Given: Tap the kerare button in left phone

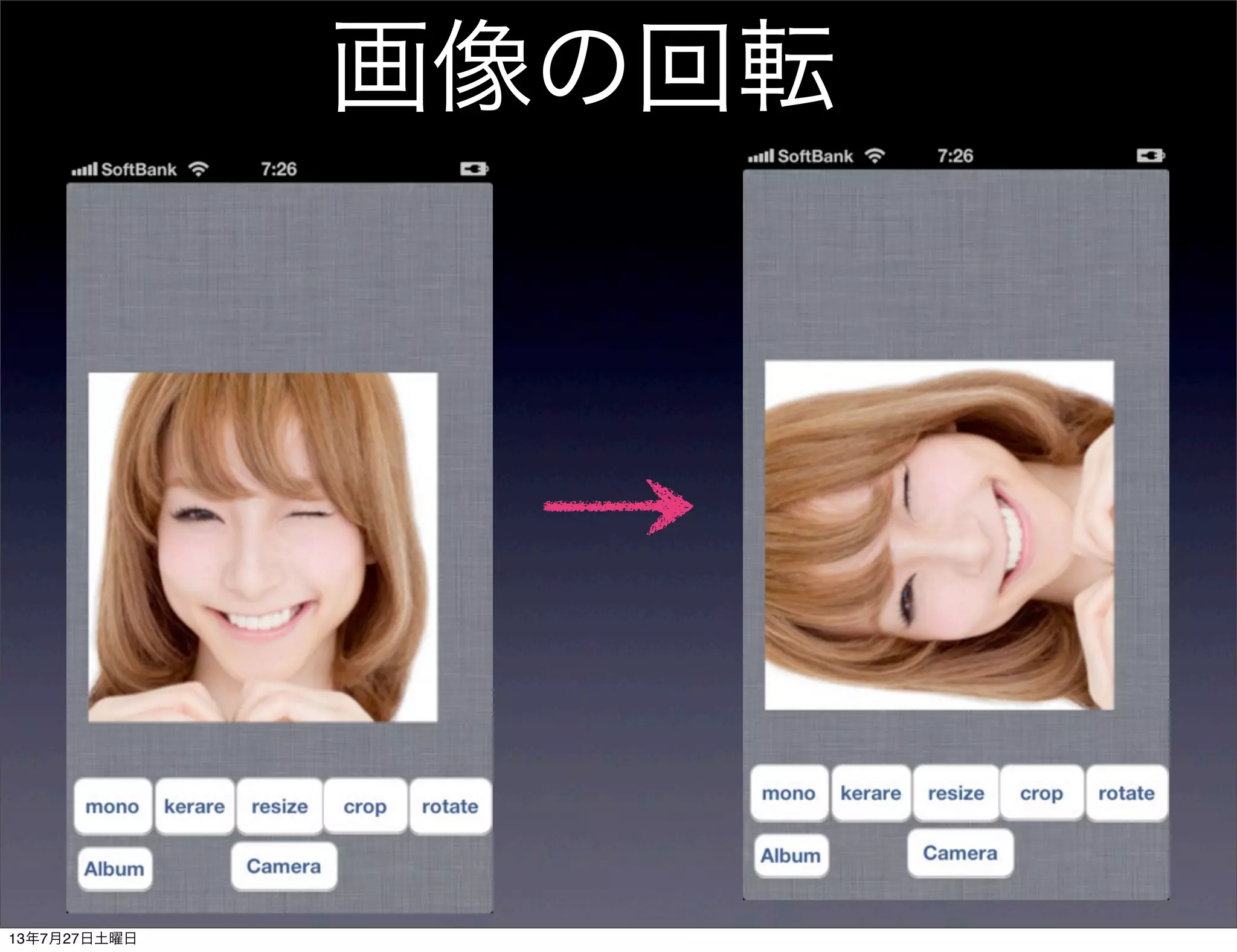Looking at the screenshot, I should pyautogui.click(x=194, y=806).
